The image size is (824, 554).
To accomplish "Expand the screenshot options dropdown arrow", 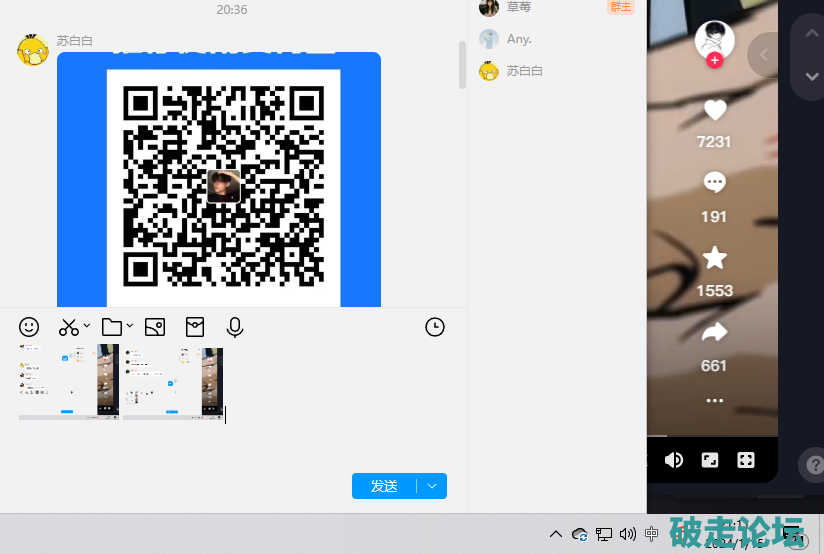I will tap(87, 326).
